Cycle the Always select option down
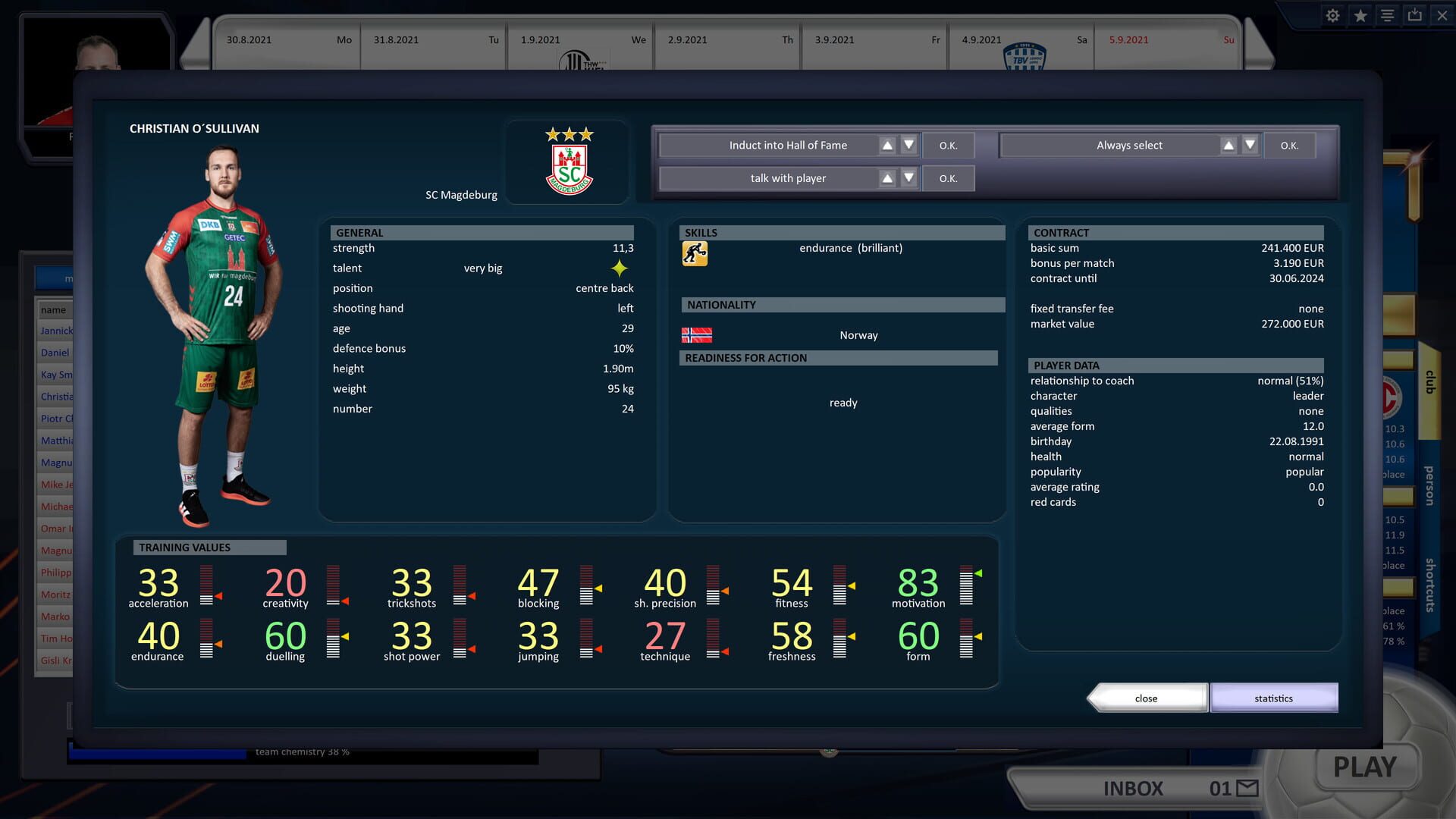This screenshot has width=1456, height=819. [x=1250, y=145]
